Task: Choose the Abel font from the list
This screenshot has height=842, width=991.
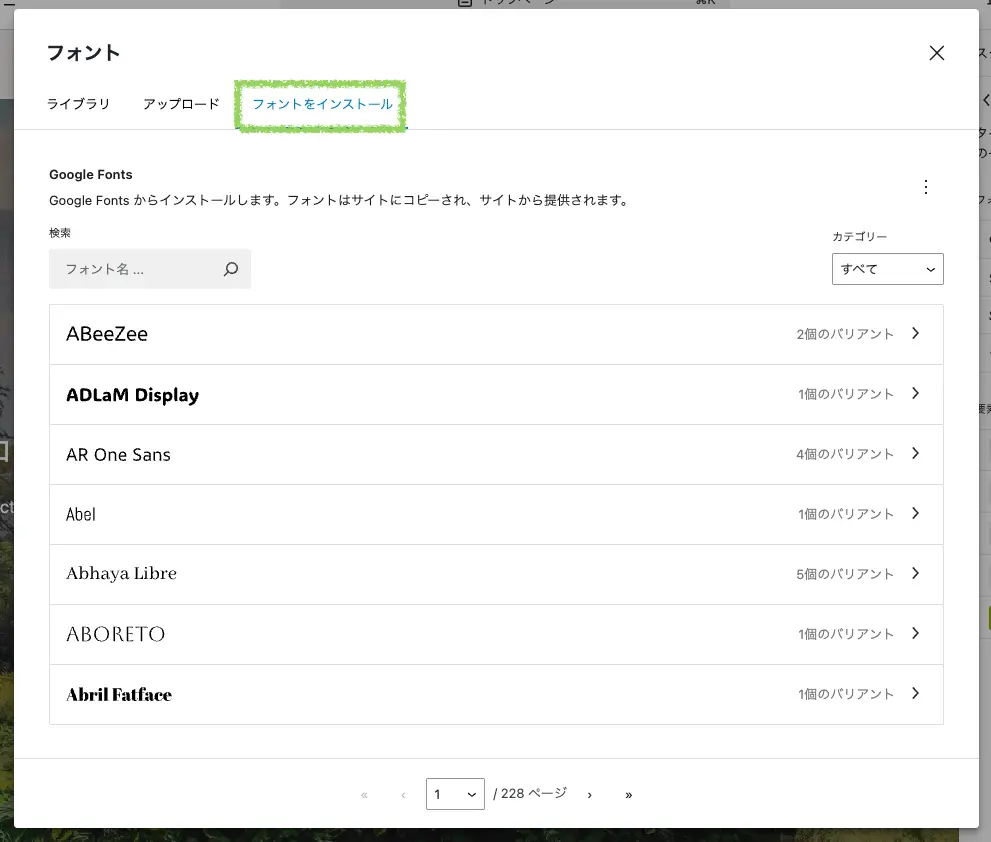Action: pyautogui.click(x=496, y=514)
